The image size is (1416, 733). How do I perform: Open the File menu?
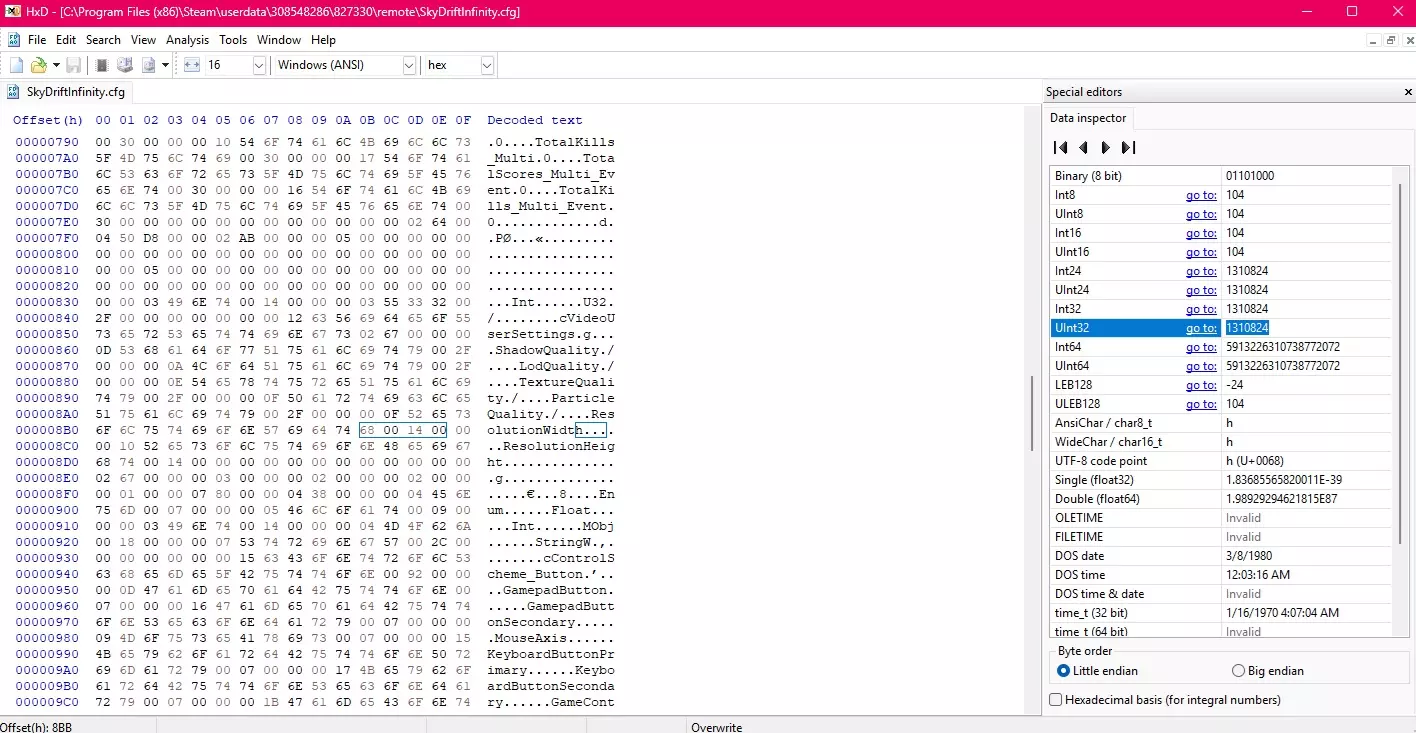coord(37,40)
